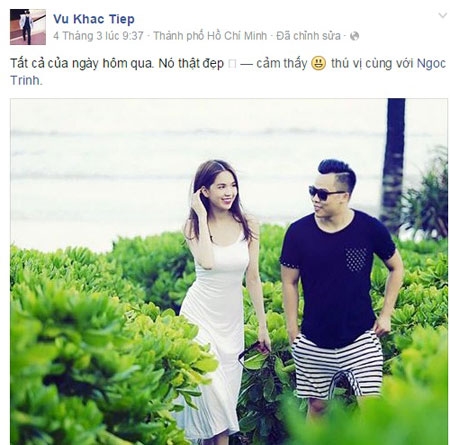Expand the post options chevron arrow
Image resolution: width=450 pixels, height=445 pixels.
tap(442, 15)
